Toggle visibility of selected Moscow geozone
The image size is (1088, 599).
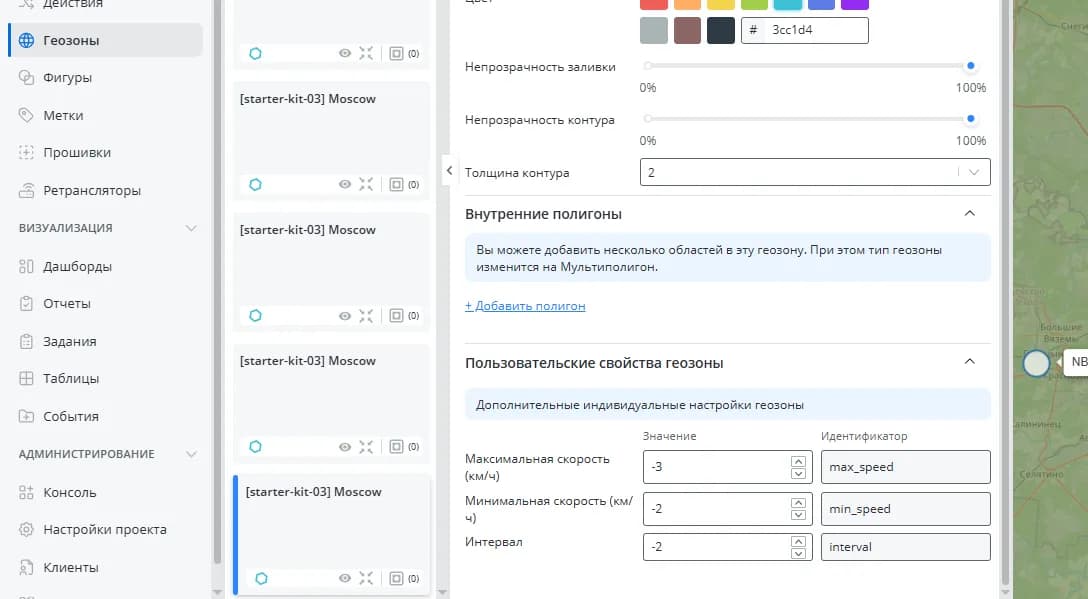pos(345,578)
